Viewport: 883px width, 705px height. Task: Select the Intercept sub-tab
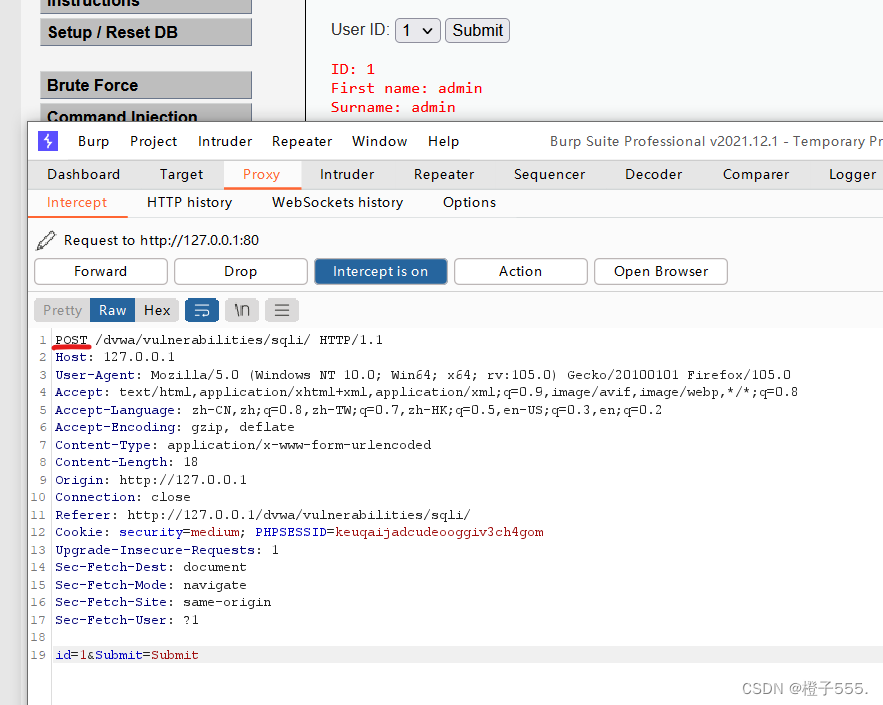pos(77,203)
